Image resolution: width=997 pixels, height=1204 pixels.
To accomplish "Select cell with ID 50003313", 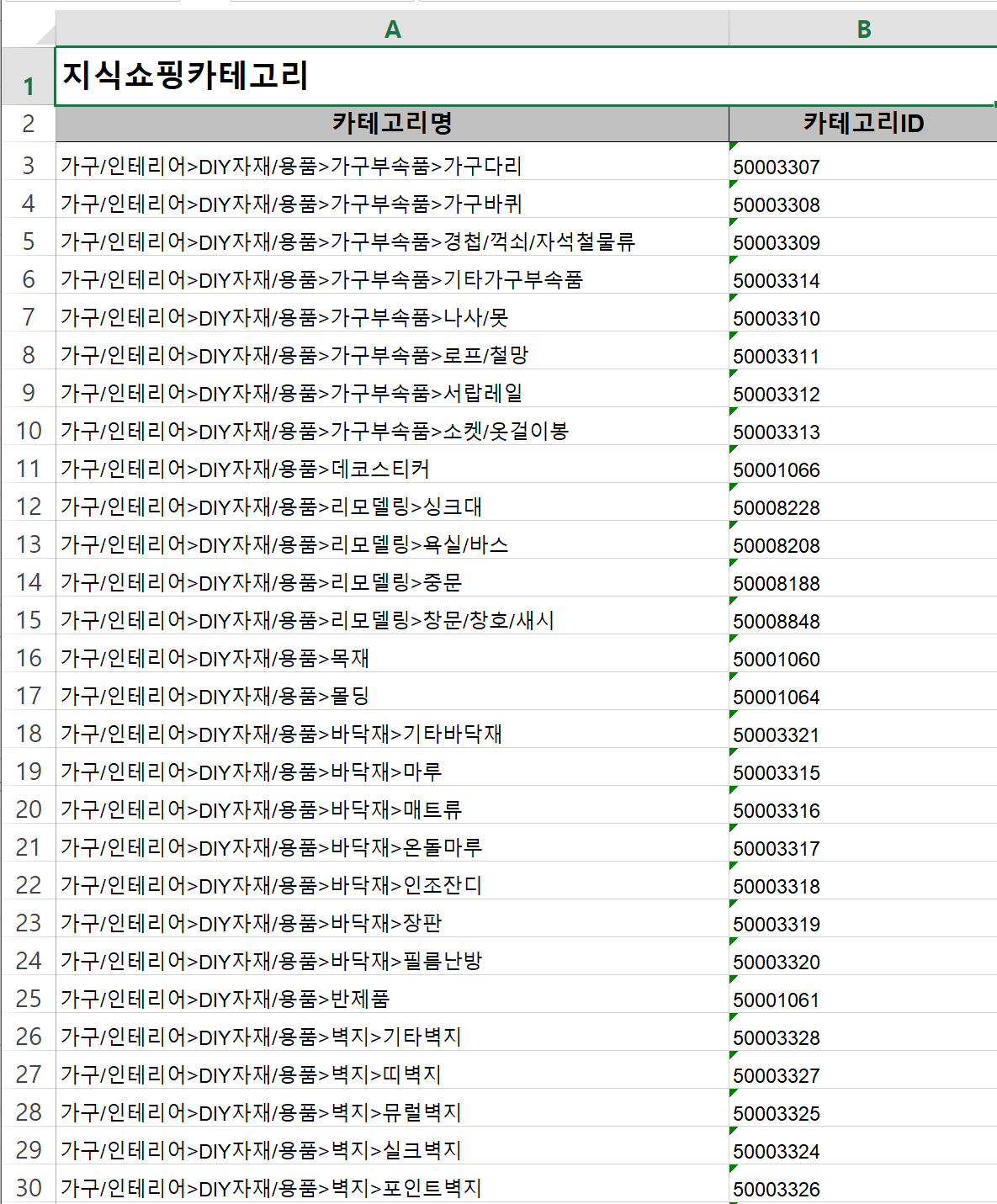I will coord(863,427).
